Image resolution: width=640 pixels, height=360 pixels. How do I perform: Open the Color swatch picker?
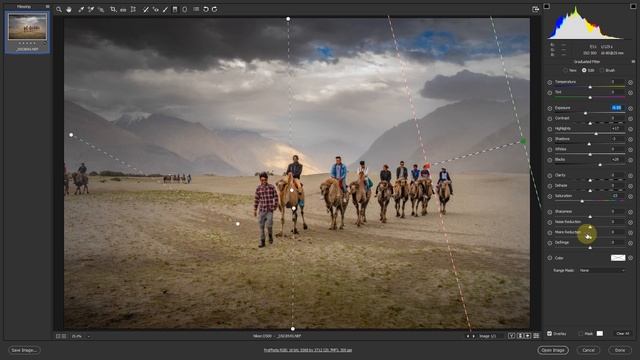point(618,258)
